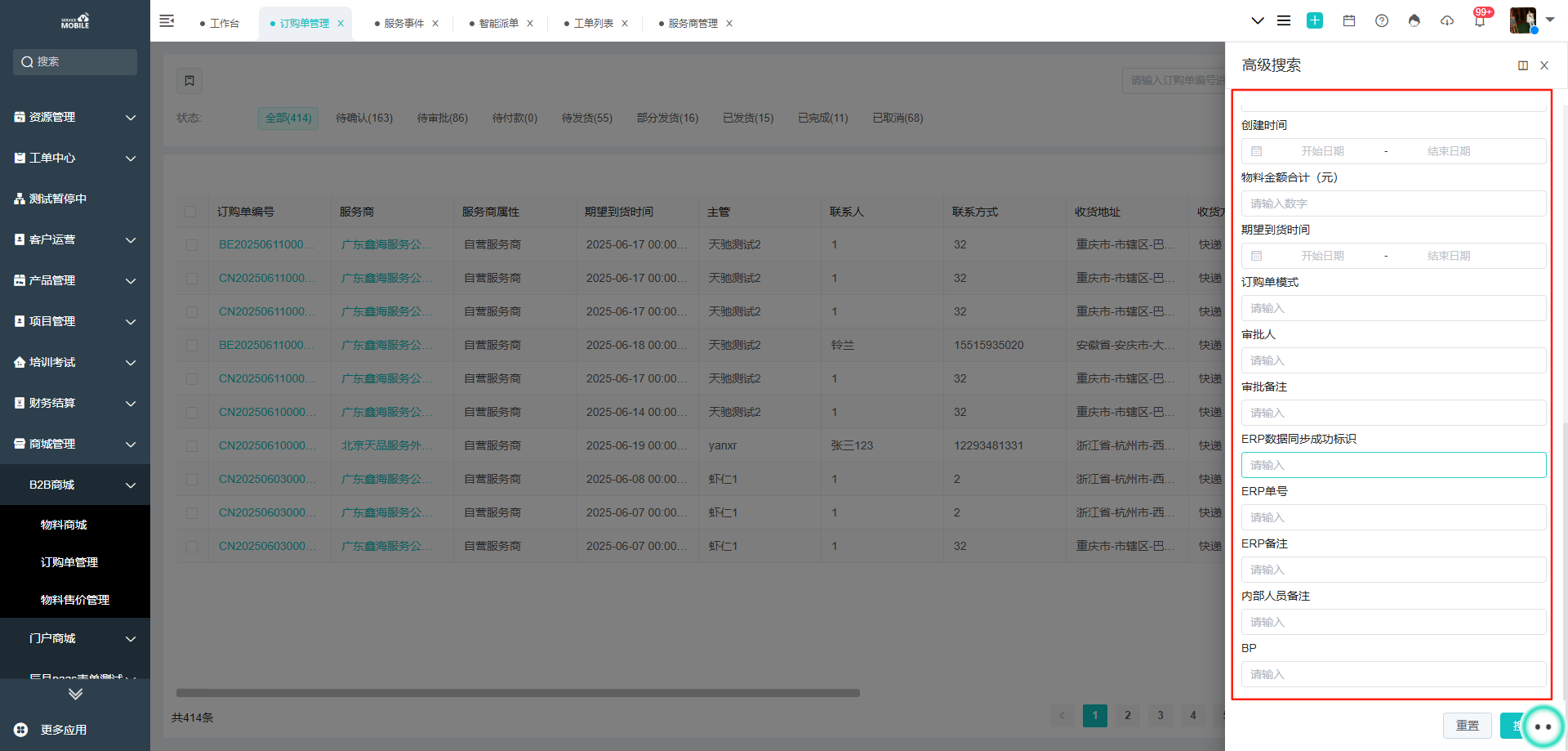Screen dimensions: 1568x751
Task: Go to page 2 in pagination
Action: tap(1128, 716)
